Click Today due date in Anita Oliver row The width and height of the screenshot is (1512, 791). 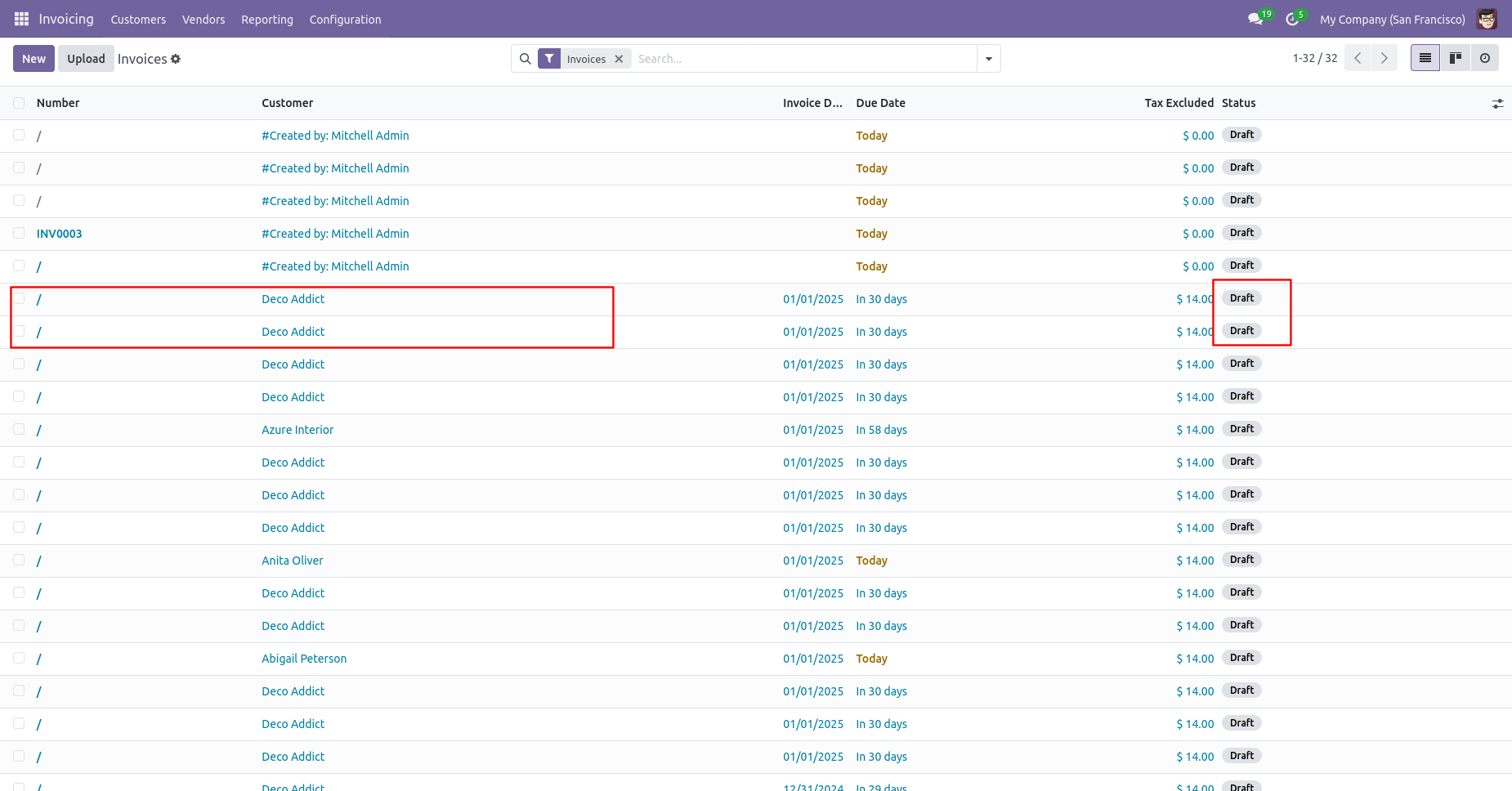(872, 561)
